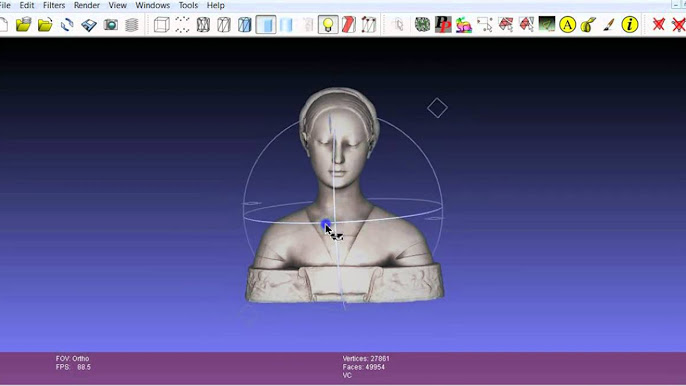Select the flat shading render mode
This screenshot has width=686, height=386.
[266, 25]
